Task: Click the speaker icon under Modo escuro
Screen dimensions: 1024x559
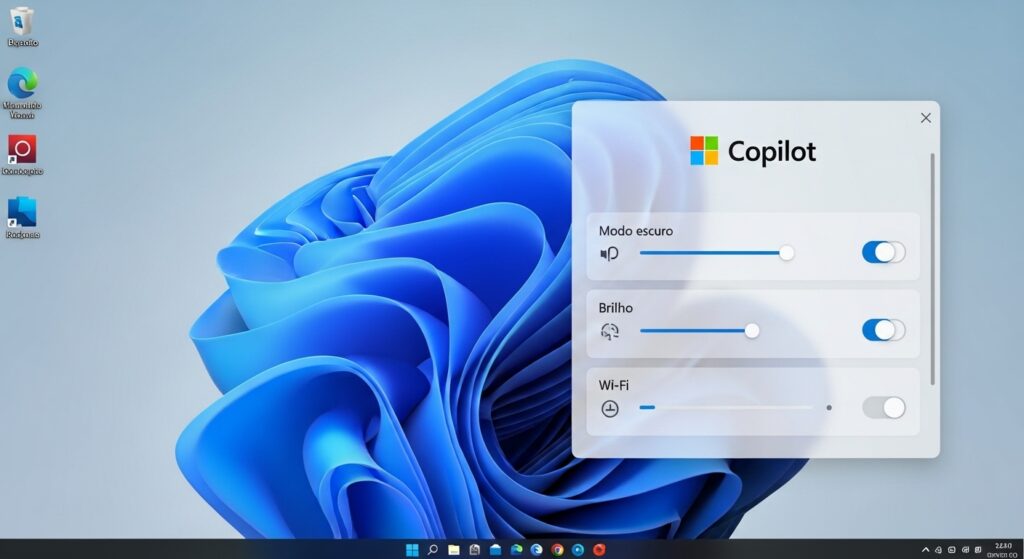Action: click(x=609, y=253)
